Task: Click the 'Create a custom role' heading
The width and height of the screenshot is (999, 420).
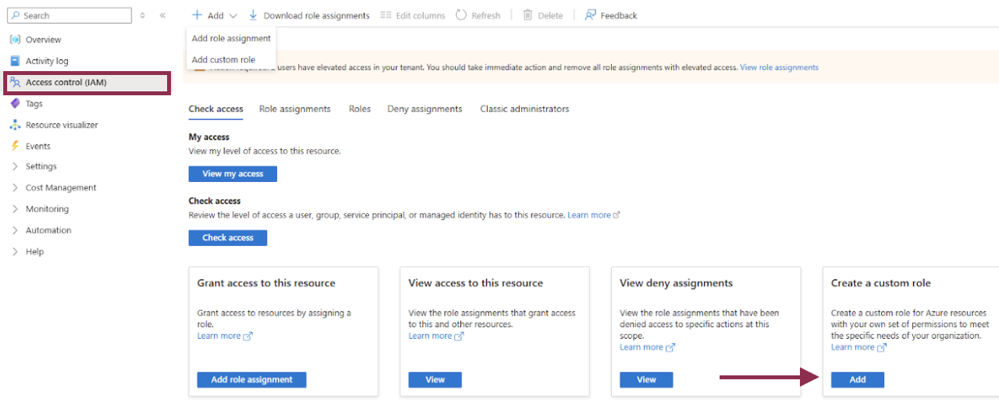Action: click(x=881, y=283)
